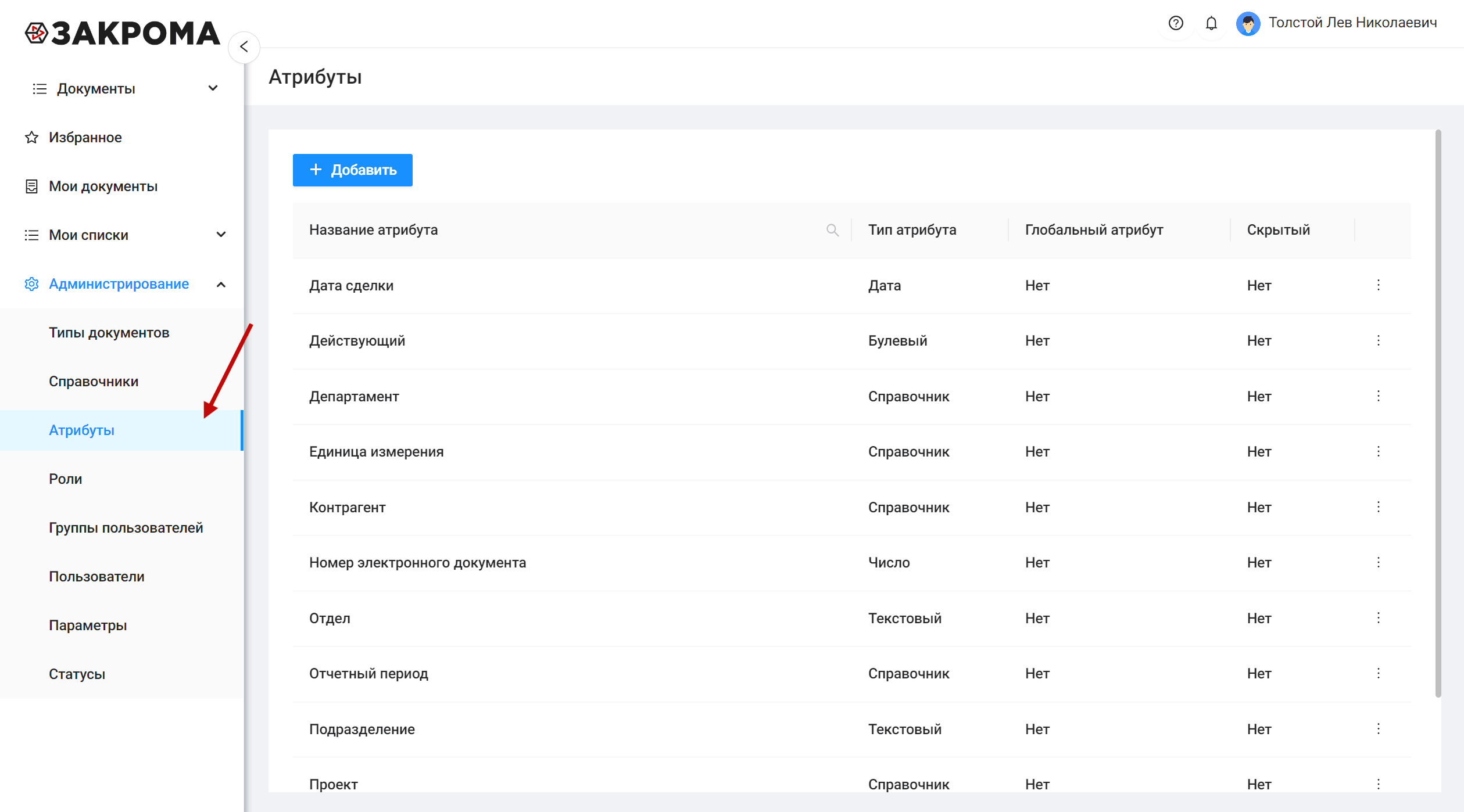This screenshot has width=1464, height=812.
Task: Click Скрытый column header
Action: (x=1278, y=230)
